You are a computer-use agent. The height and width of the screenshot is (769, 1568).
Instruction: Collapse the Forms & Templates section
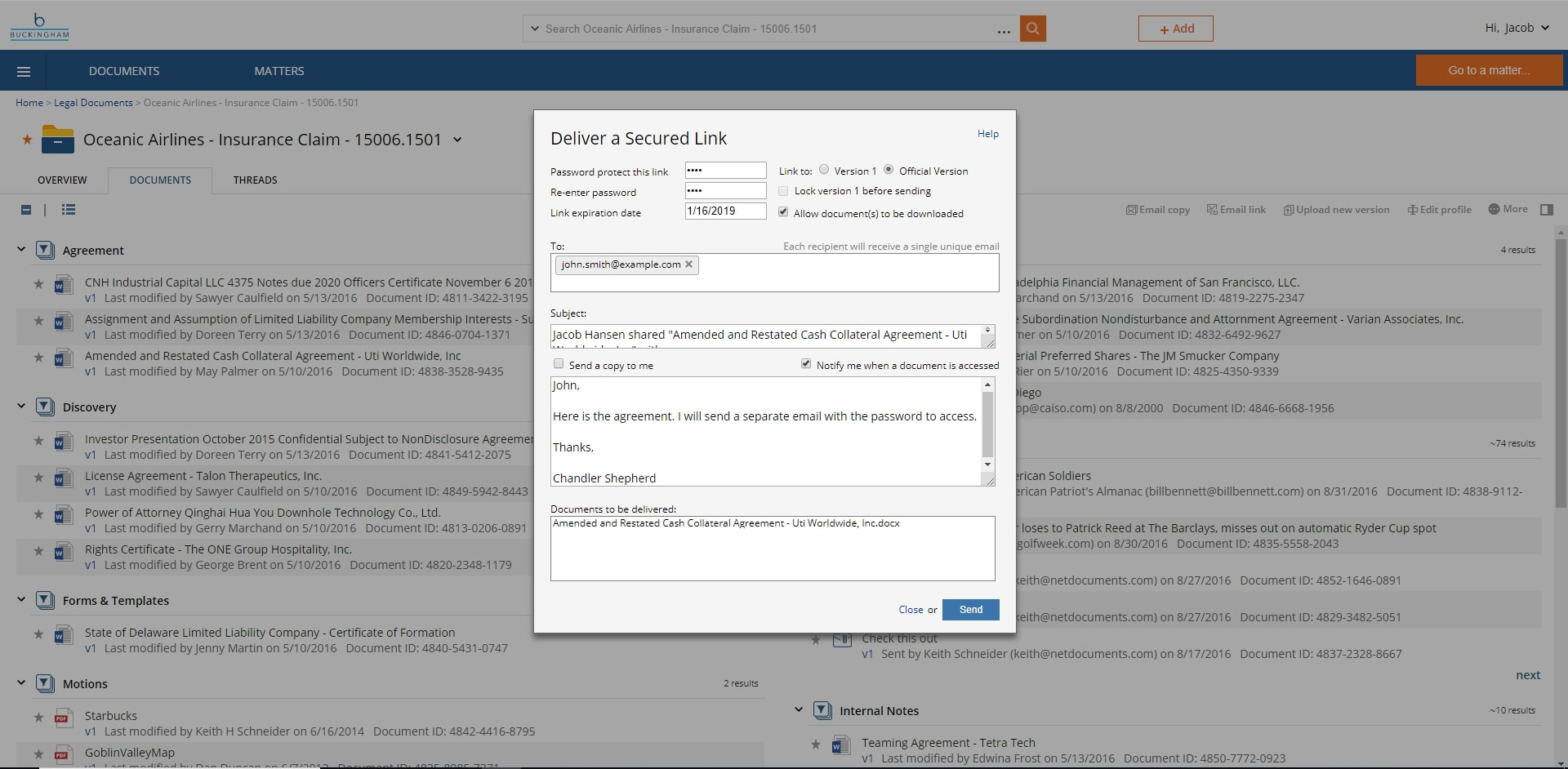coord(21,599)
